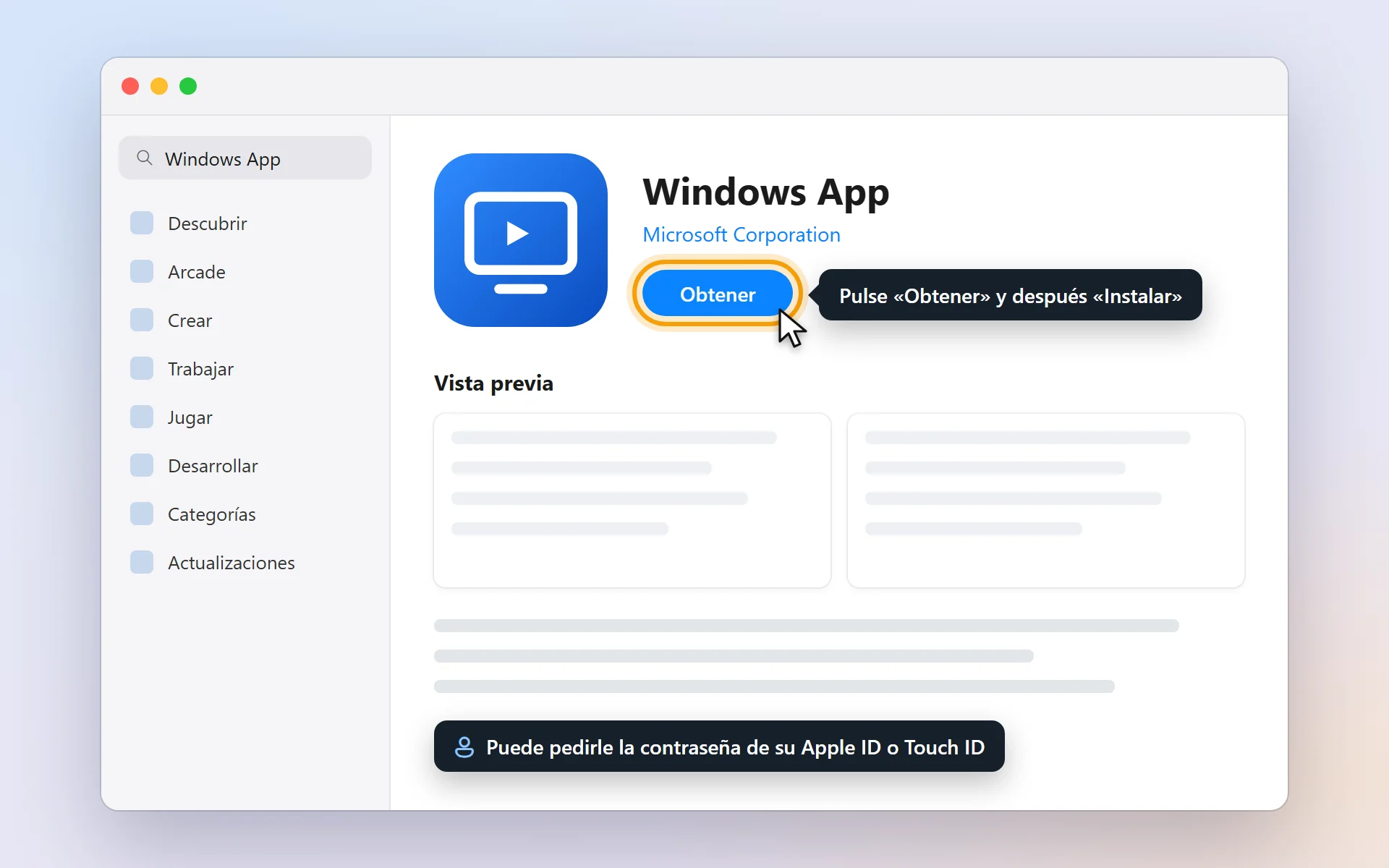
Task: Click the Vista previa heading
Action: click(x=493, y=383)
